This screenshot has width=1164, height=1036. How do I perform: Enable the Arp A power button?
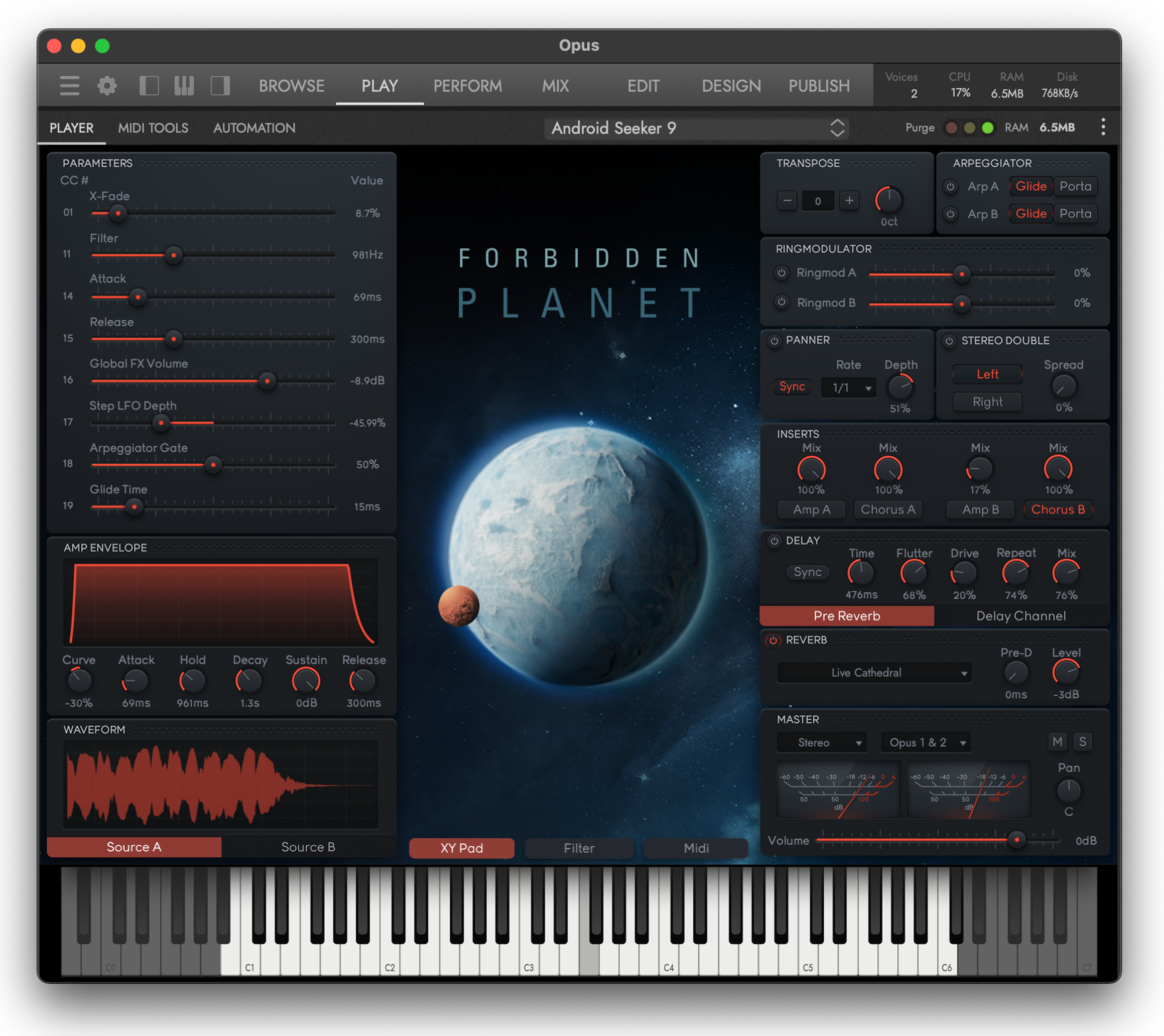(950, 187)
